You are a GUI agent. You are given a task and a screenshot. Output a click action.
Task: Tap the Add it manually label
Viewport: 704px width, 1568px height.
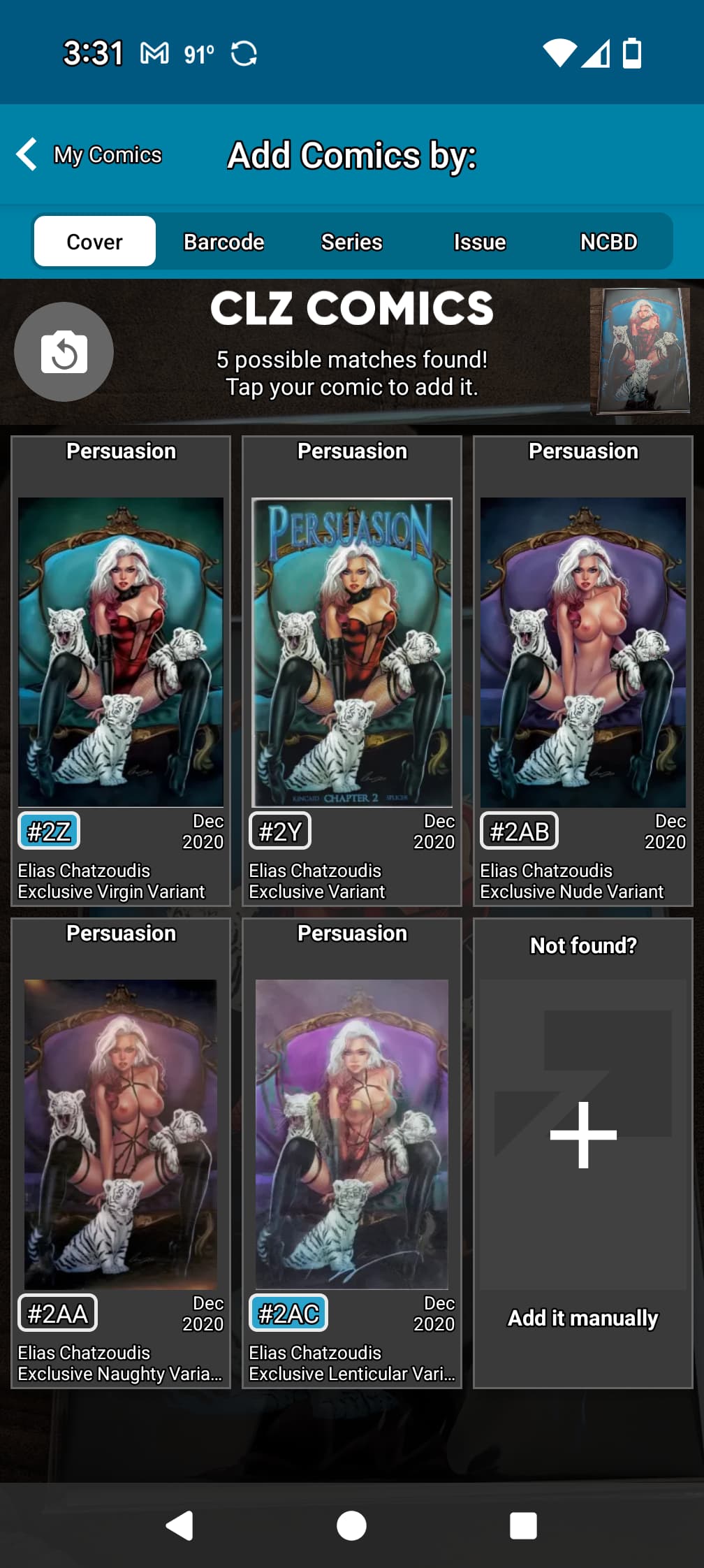click(x=583, y=1318)
